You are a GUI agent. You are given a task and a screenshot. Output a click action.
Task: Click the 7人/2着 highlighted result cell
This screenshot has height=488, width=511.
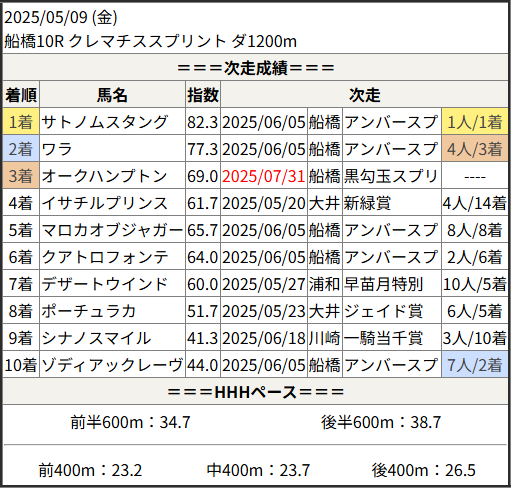475,365
